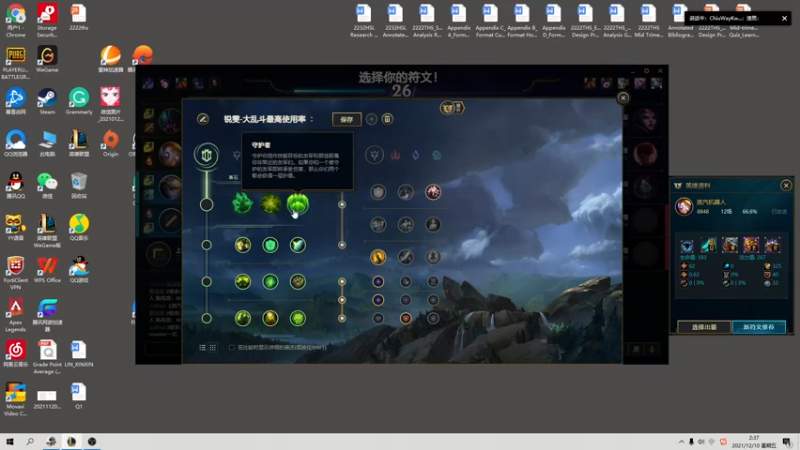Click the blue rune recommendation button
The image size is (800, 450).
click(759, 327)
